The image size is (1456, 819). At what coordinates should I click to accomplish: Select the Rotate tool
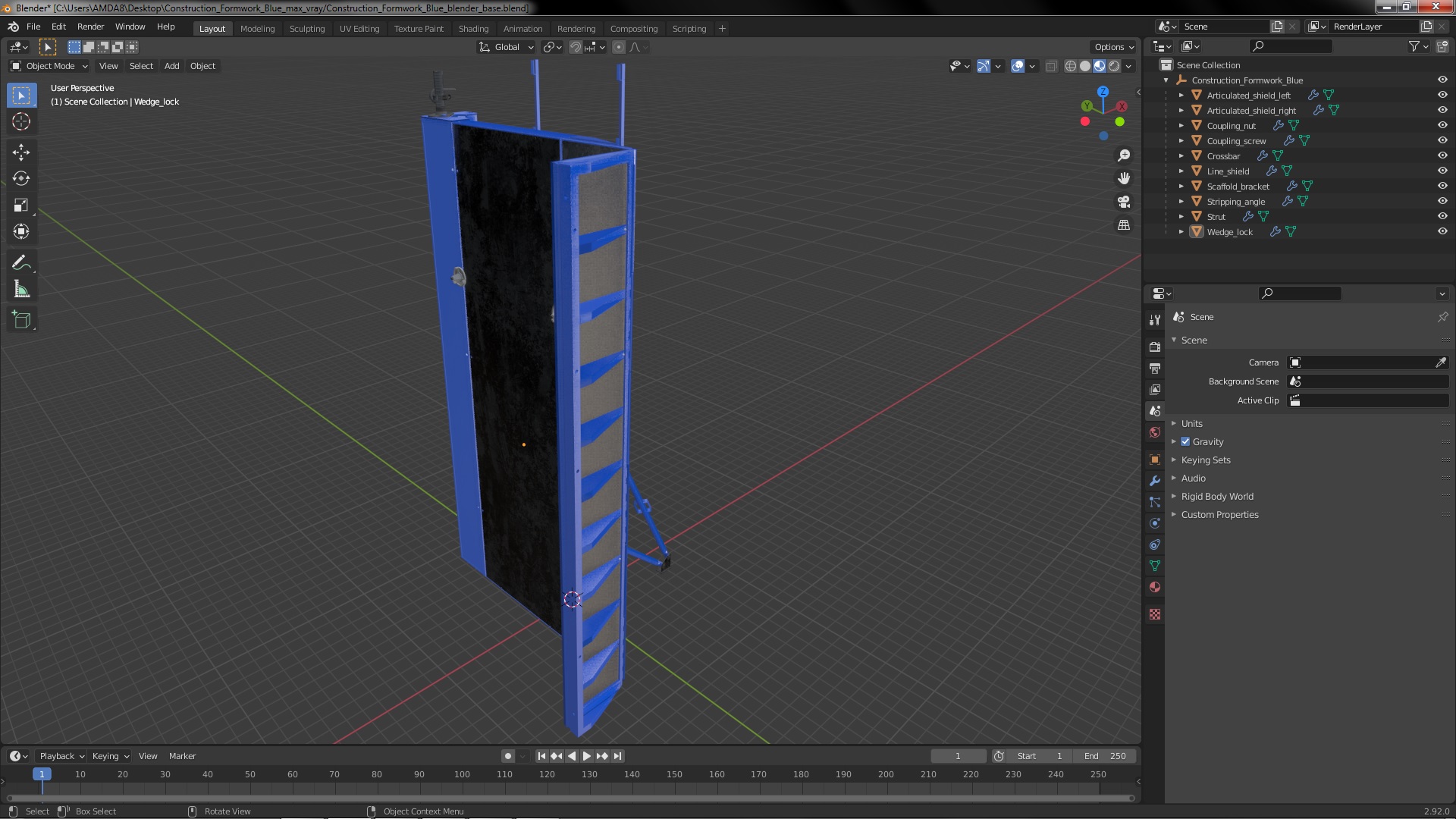click(21, 179)
